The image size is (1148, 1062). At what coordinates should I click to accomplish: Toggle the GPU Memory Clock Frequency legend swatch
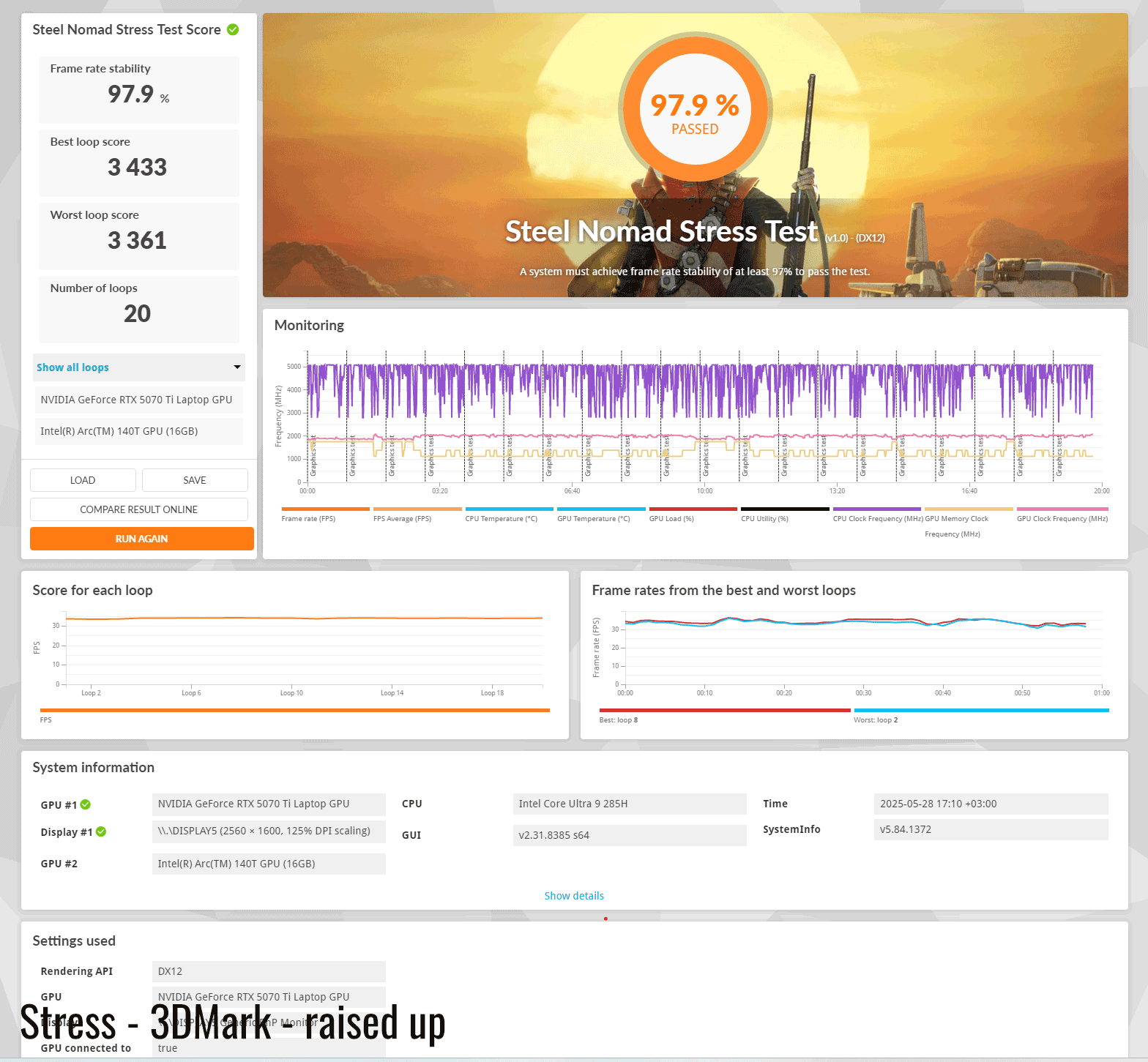969,509
